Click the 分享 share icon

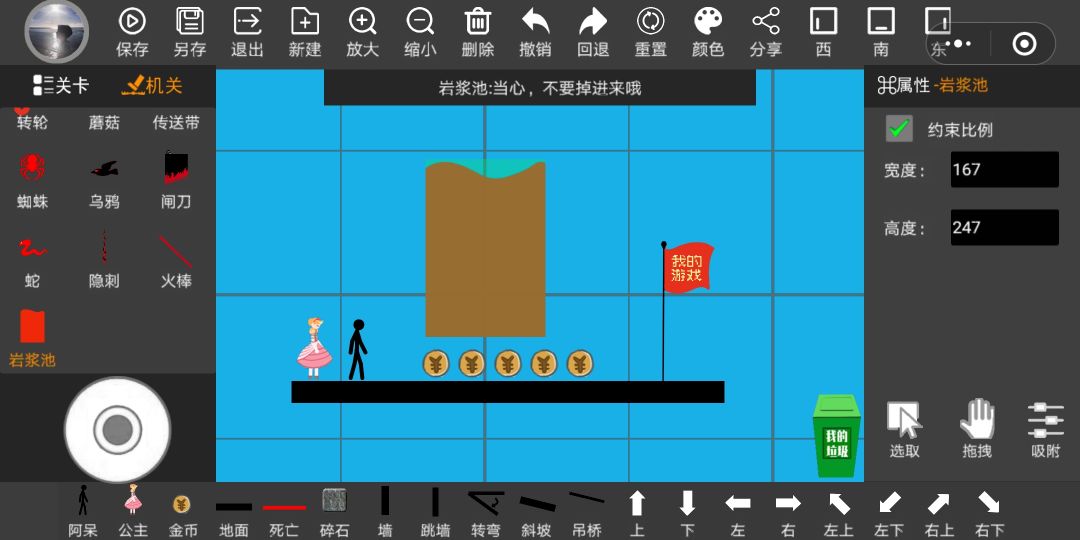766,21
